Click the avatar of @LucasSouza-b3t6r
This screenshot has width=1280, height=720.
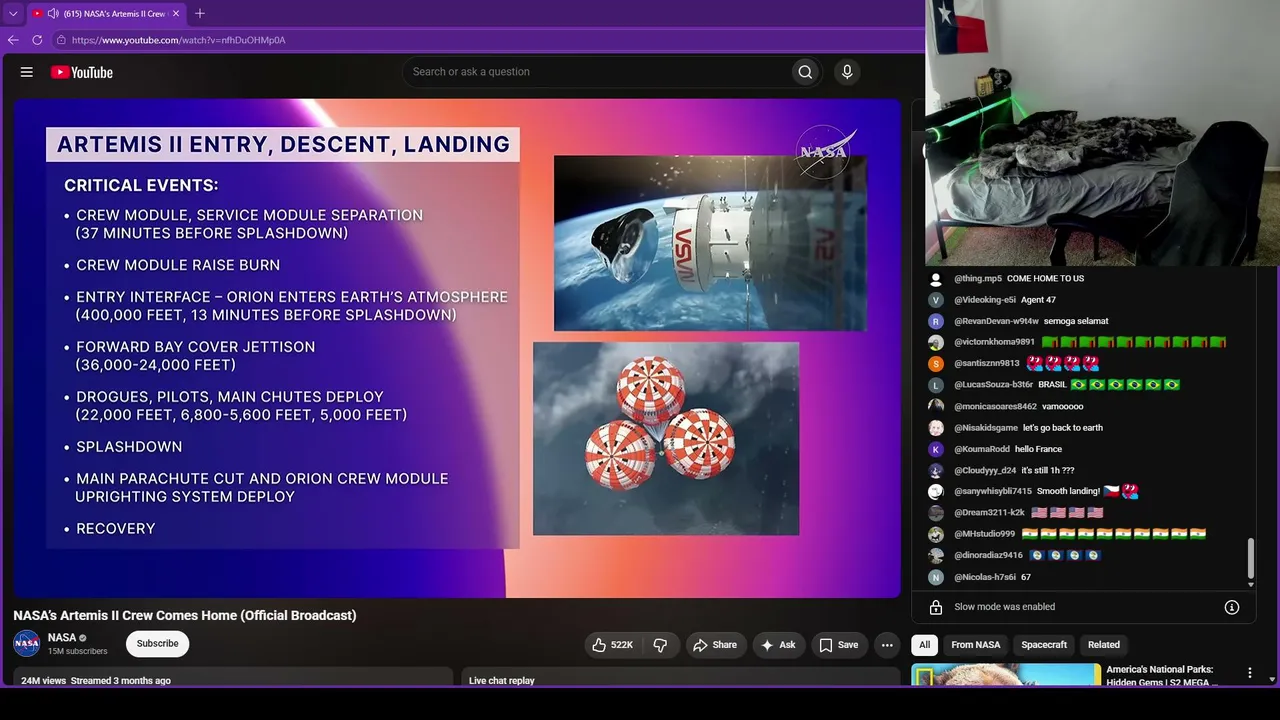[x=936, y=385]
